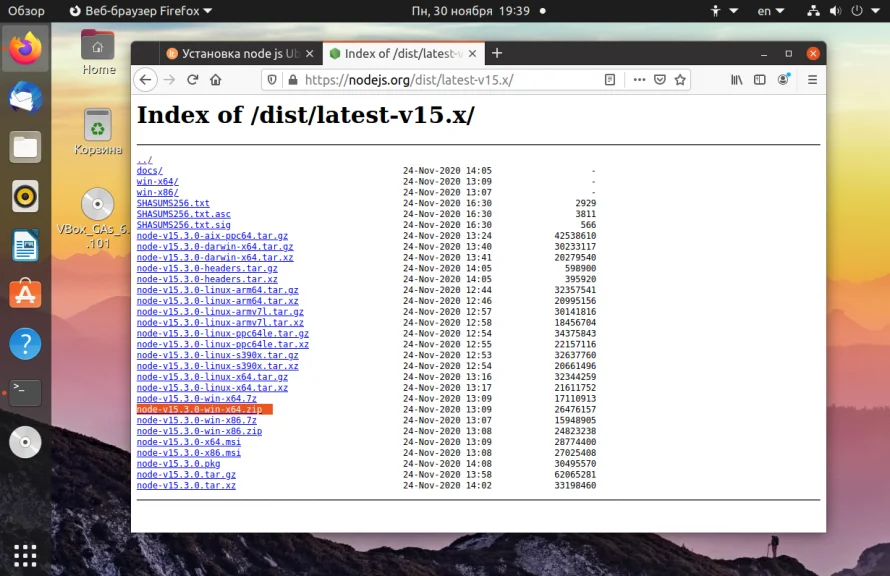This screenshot has height=576, width=890.
Task: Open the Корзина trash on desktop
Action: pyautogui.click(x=98, y=132)
